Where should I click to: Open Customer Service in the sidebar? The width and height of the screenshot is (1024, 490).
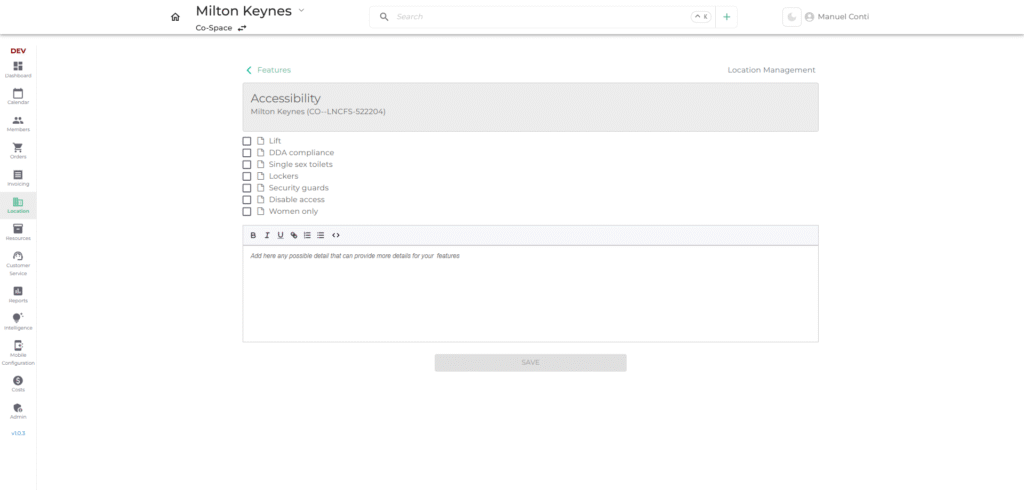click(18, 261)
